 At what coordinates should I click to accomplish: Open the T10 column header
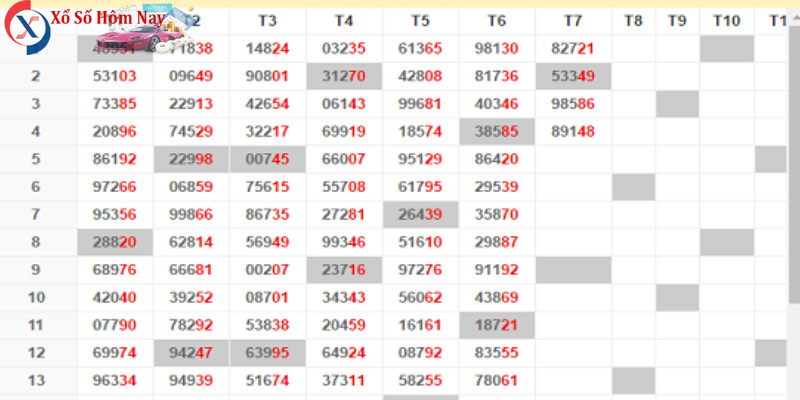coord(726,20)
